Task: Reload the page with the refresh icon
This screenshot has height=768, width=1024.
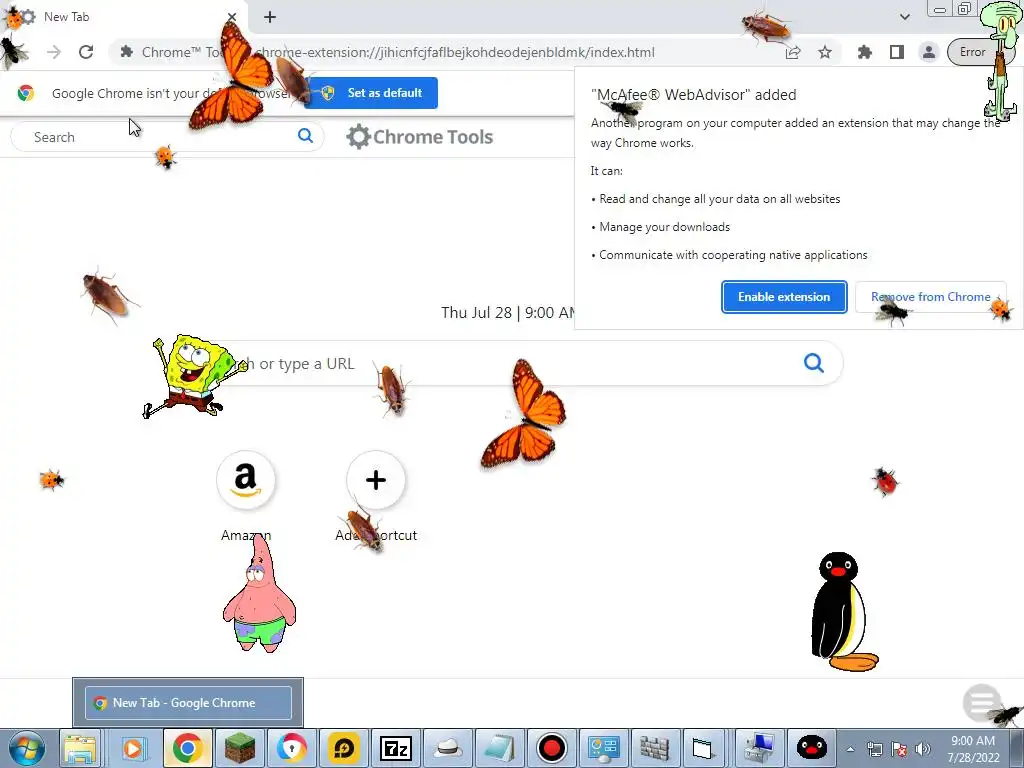Action: 86,52
